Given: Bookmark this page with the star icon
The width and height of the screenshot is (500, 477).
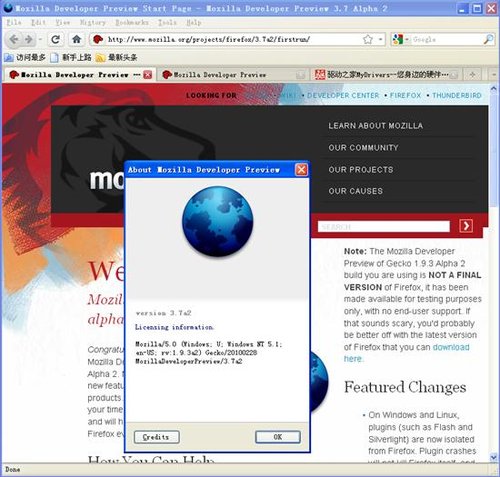Looking at the screenshot, I should coord(368,40).
